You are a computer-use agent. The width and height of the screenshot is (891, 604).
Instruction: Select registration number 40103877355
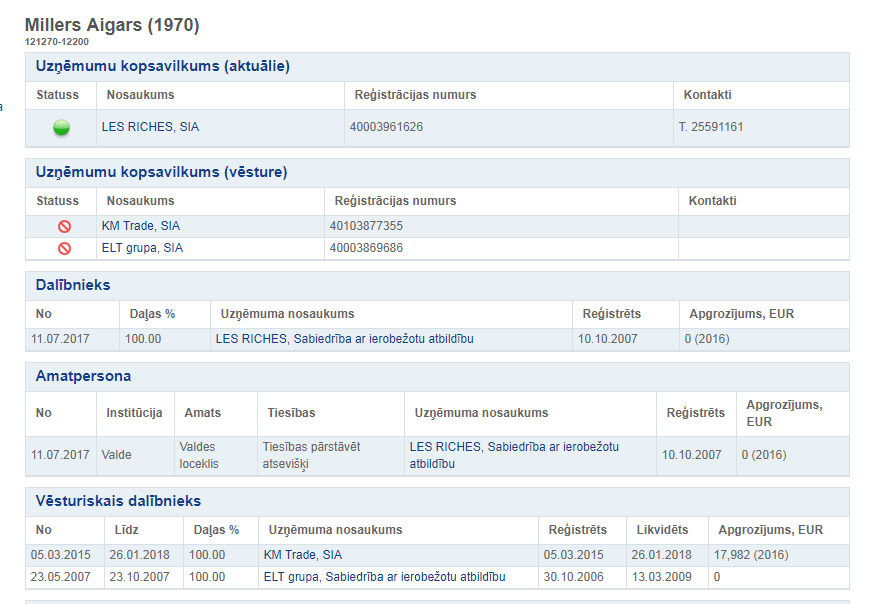click(366, 226)
